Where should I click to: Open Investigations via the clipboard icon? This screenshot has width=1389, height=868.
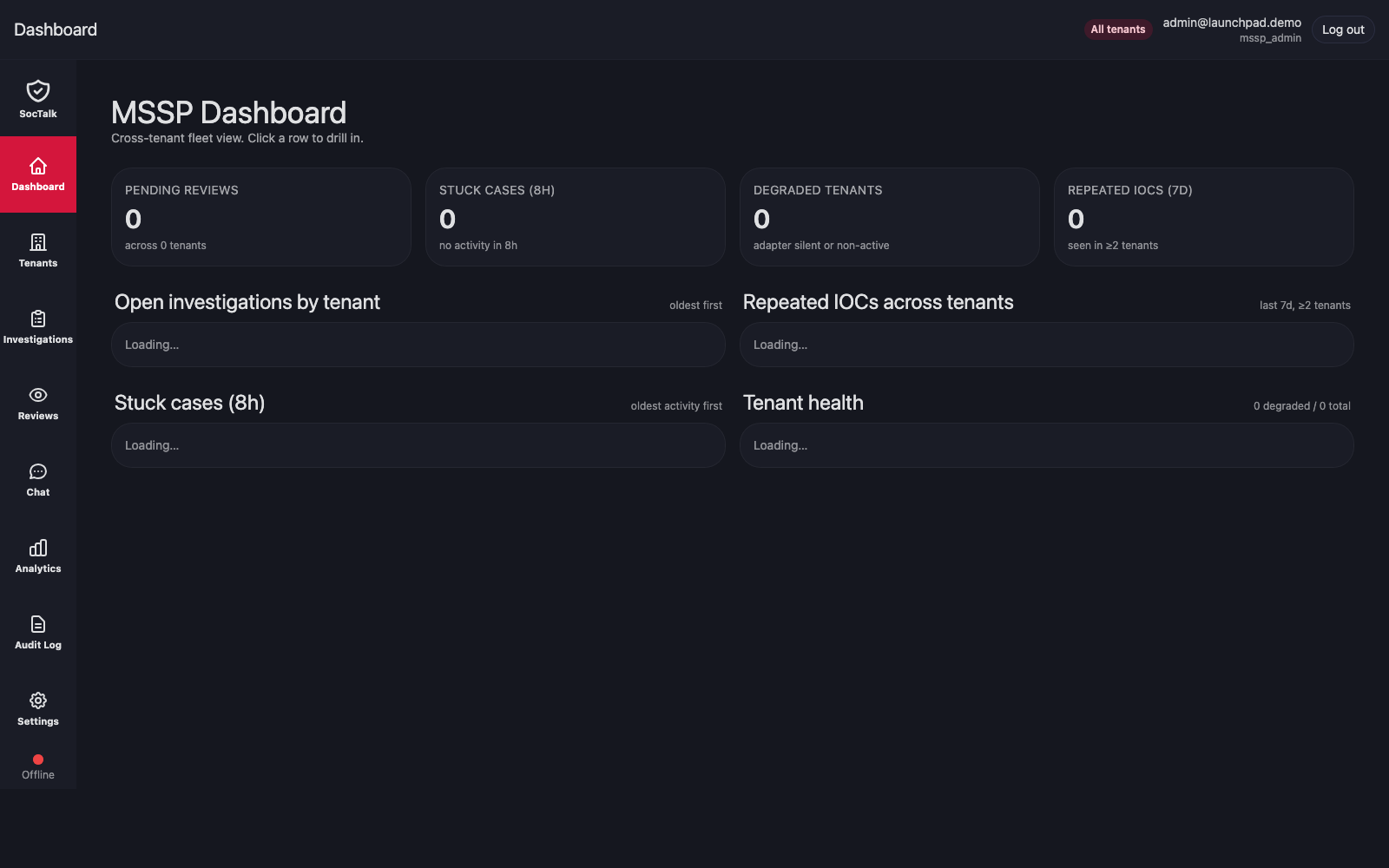(38, 319)
